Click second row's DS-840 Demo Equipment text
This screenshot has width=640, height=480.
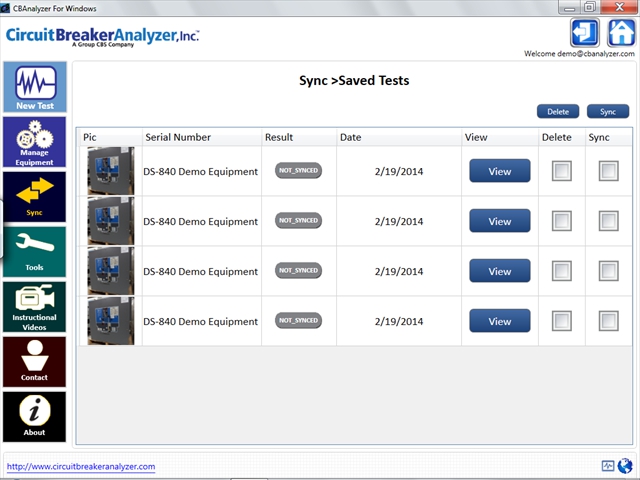[200, 222]
